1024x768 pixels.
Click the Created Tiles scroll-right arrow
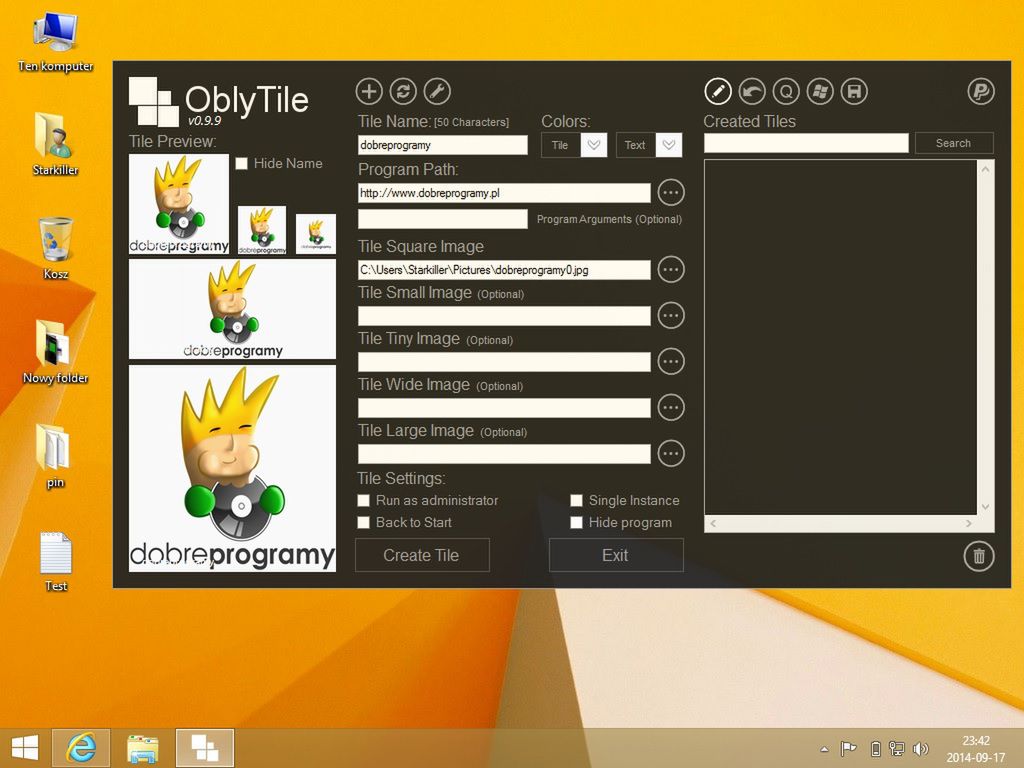(969, 523)
